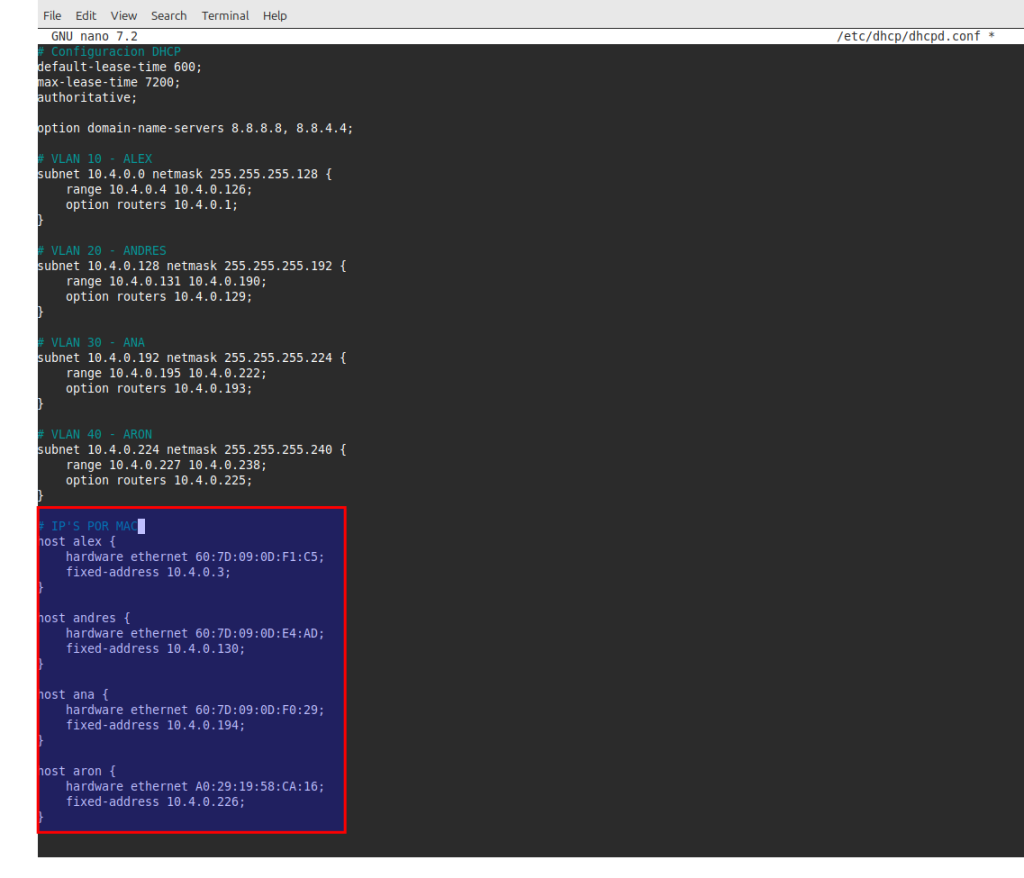Open the Edit menu
The height and width of the screenshot is (878, 1024).
(x=86, y=15)
